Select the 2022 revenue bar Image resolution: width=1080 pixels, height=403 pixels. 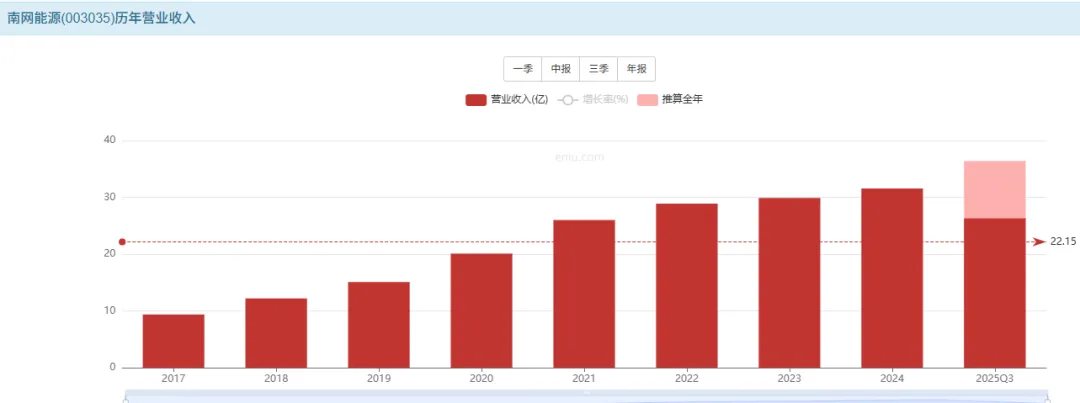[687, 285]
